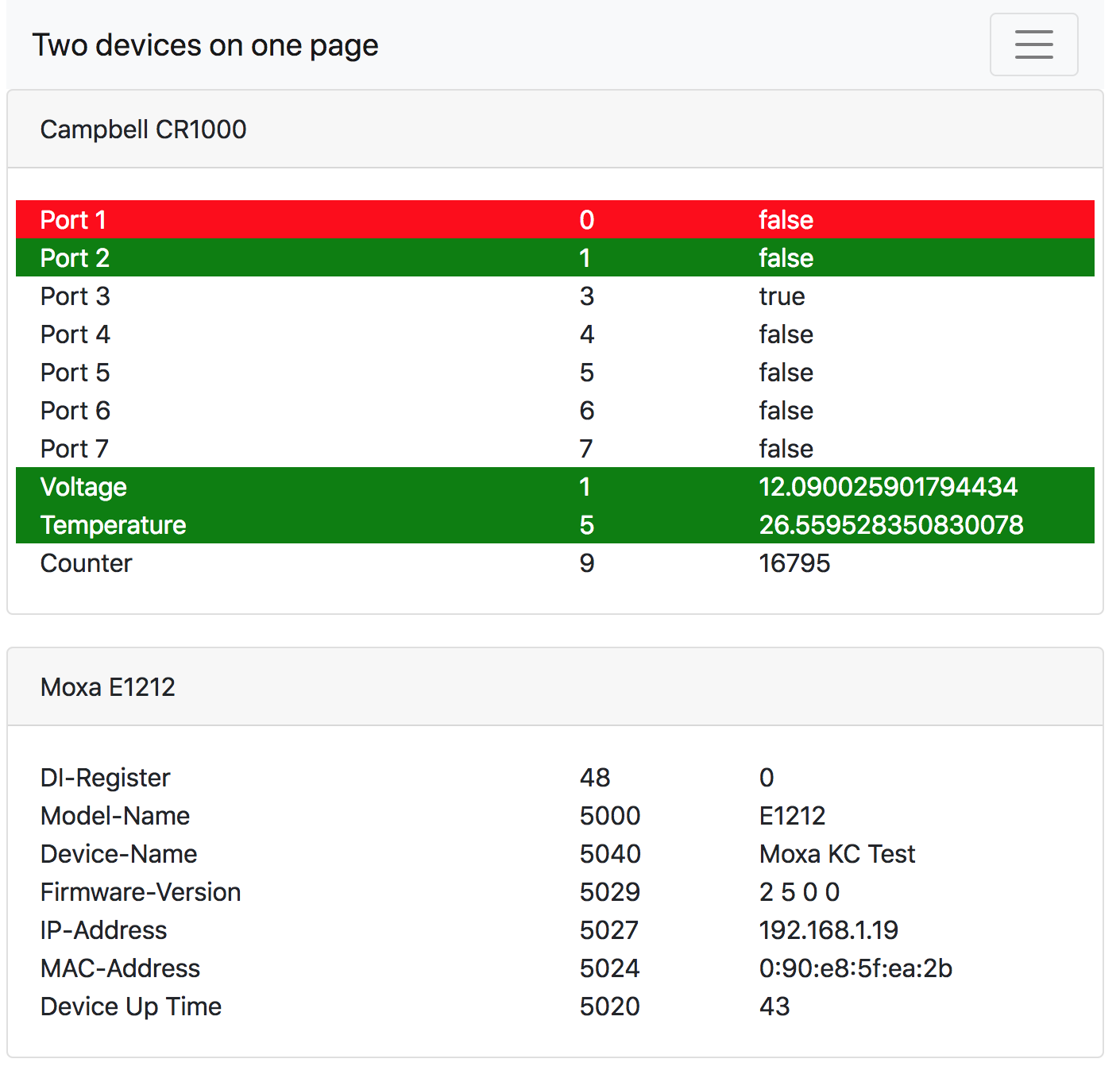Click the 'Port 5' label
1120x1082 pixels.
click(x=75, y=373)
